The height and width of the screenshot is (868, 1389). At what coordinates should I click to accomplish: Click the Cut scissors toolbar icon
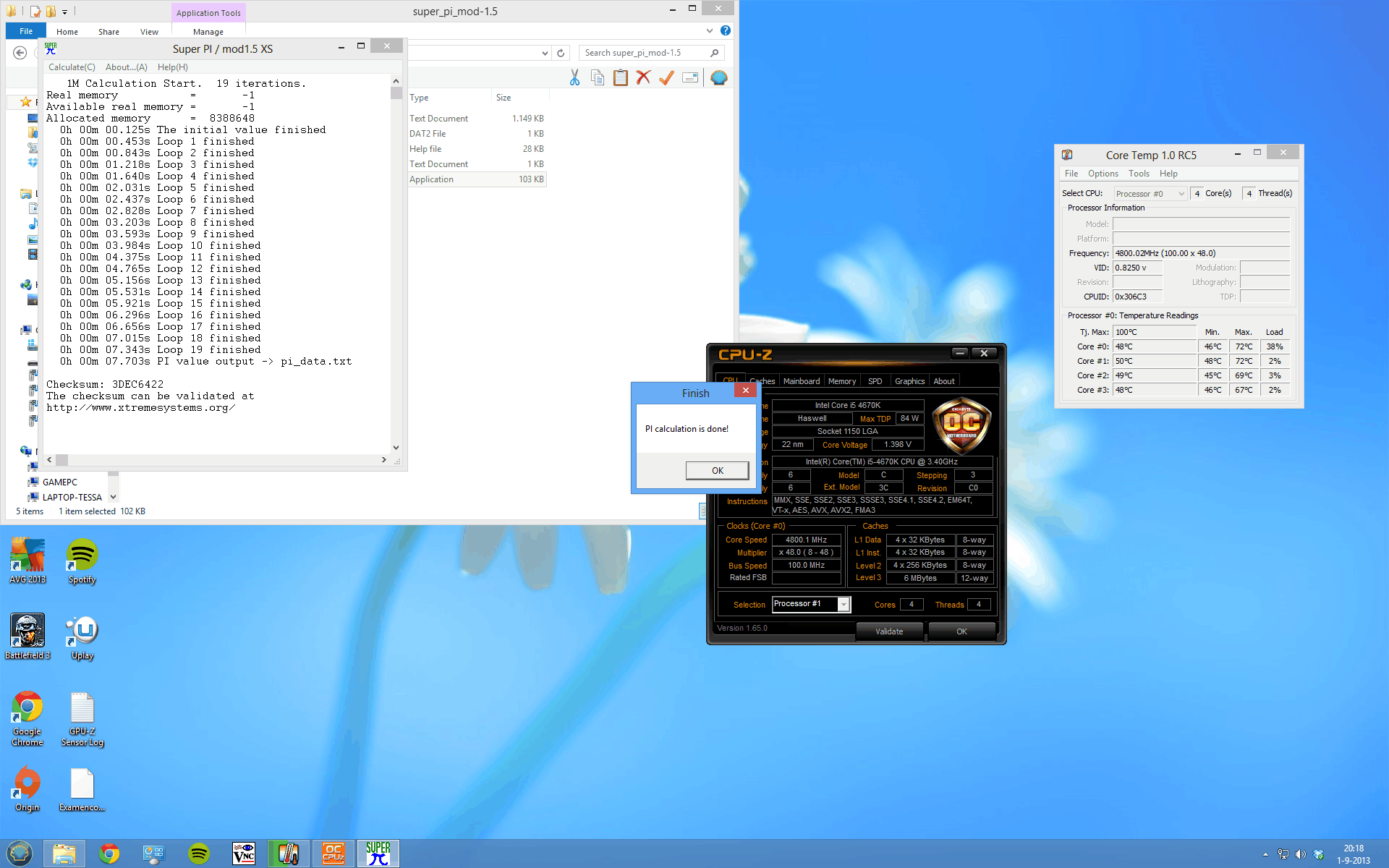574,77
